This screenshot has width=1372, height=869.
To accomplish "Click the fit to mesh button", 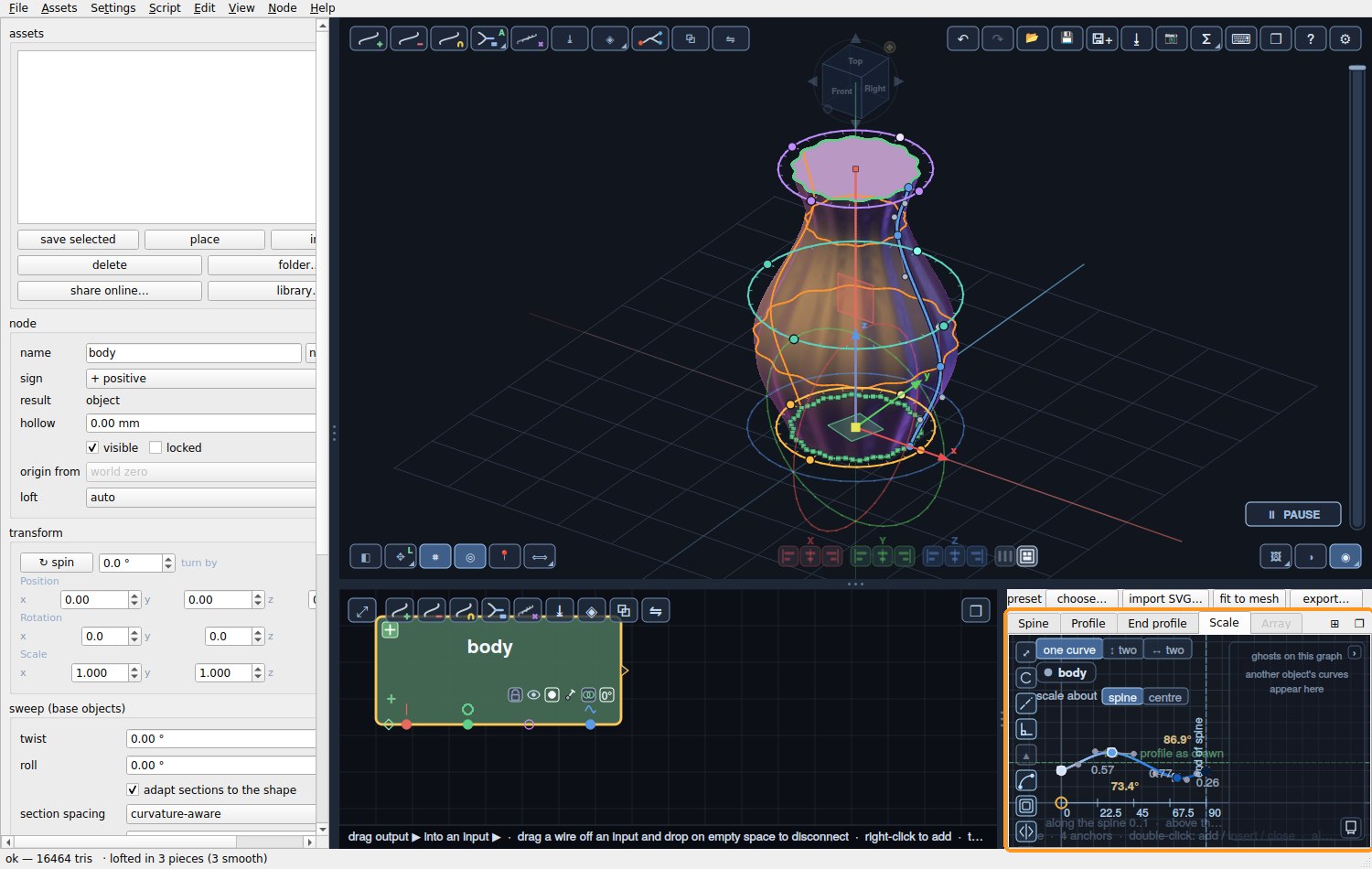I will 1249,599.
